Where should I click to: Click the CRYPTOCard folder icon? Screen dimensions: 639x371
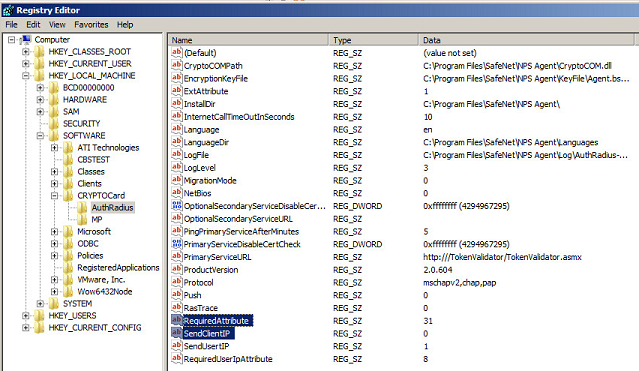pyautogui.click(x=68, y=196)
